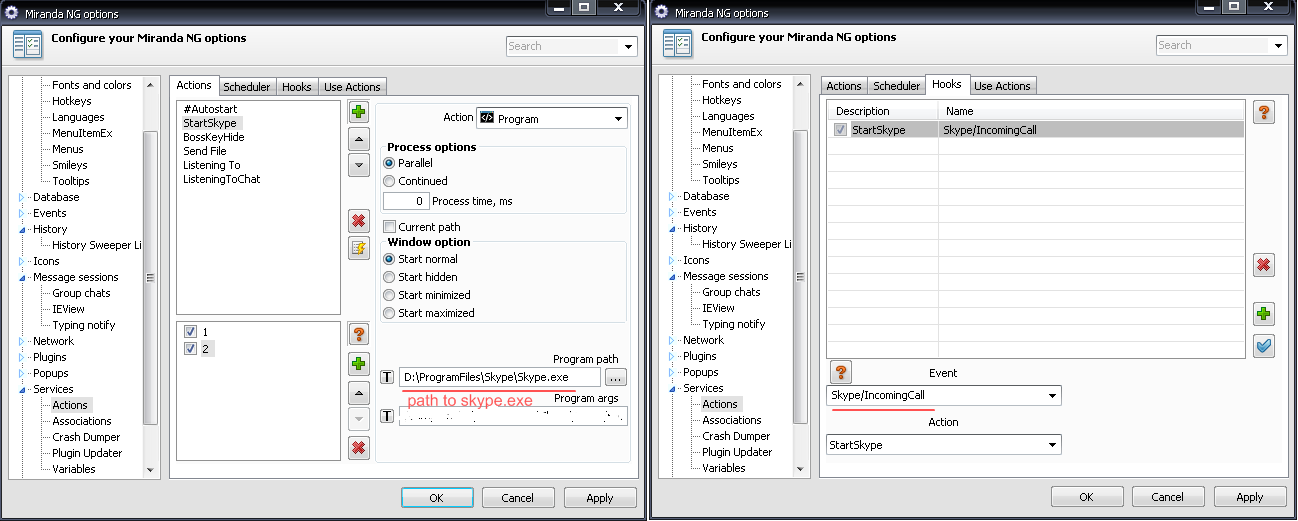1298x521 pixels.
Task: Click the Program path text field
Action: [499, 377]
